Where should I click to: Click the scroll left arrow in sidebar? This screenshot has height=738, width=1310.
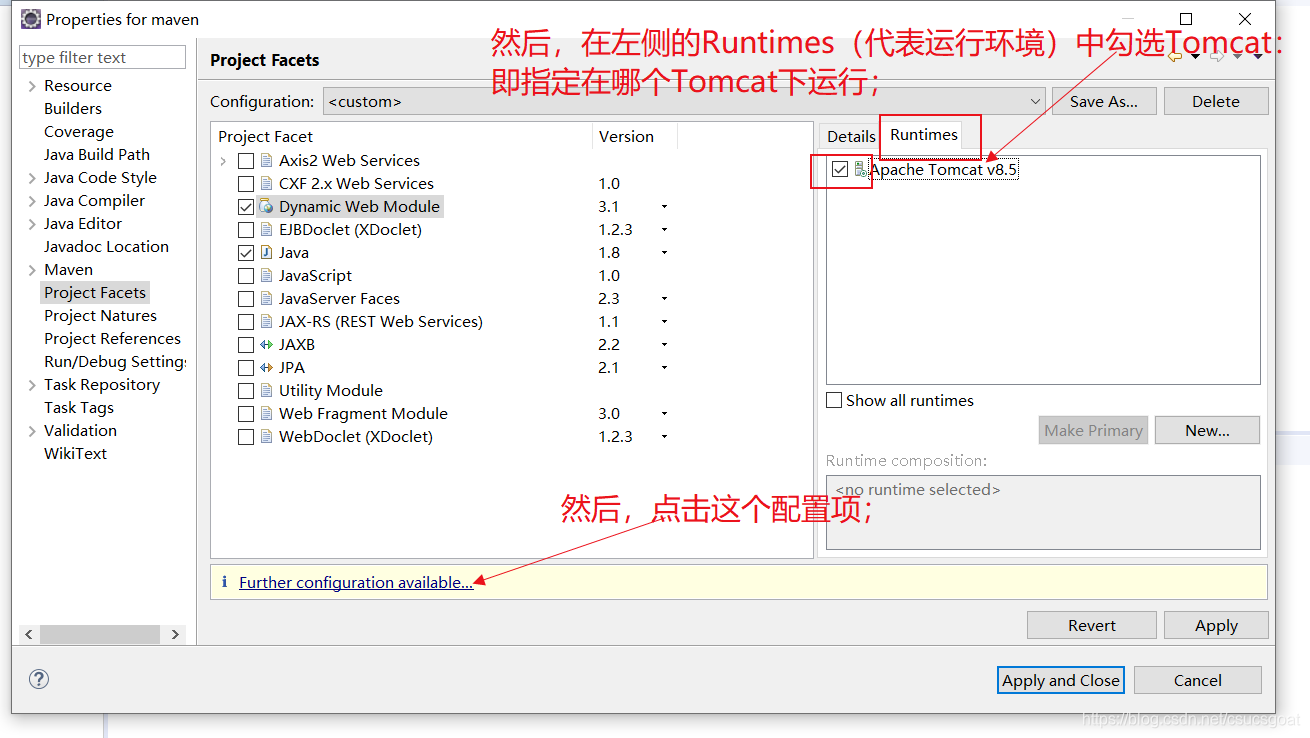coord(29,634)
